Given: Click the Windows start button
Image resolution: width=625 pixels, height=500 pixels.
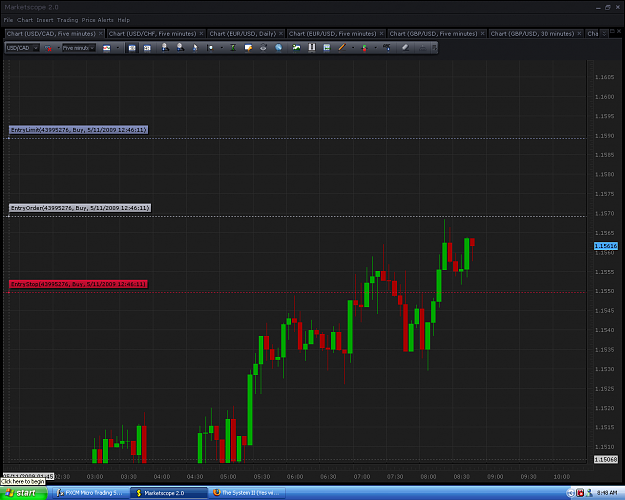Looking at the screenshot, I should click(x=24, y=493).
